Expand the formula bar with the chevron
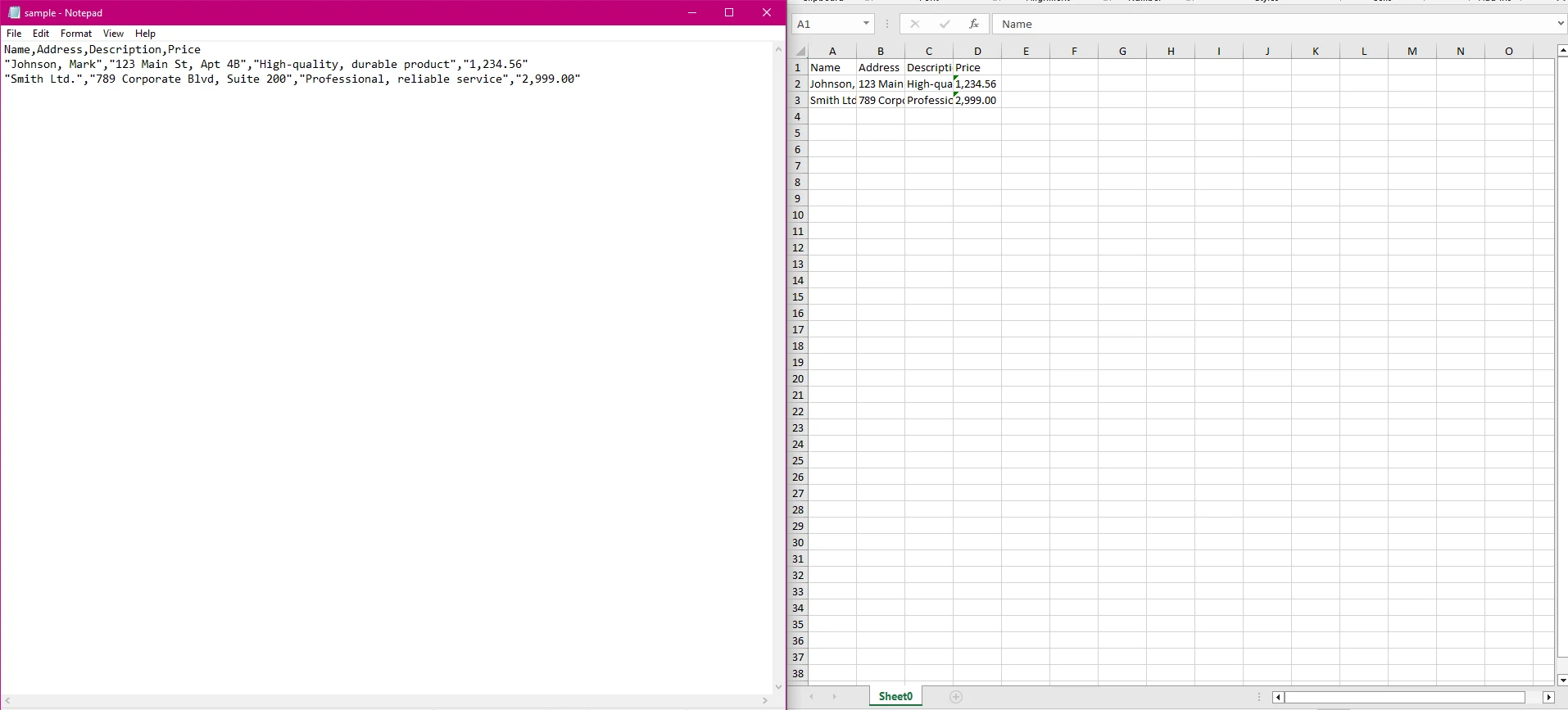 1560,24
